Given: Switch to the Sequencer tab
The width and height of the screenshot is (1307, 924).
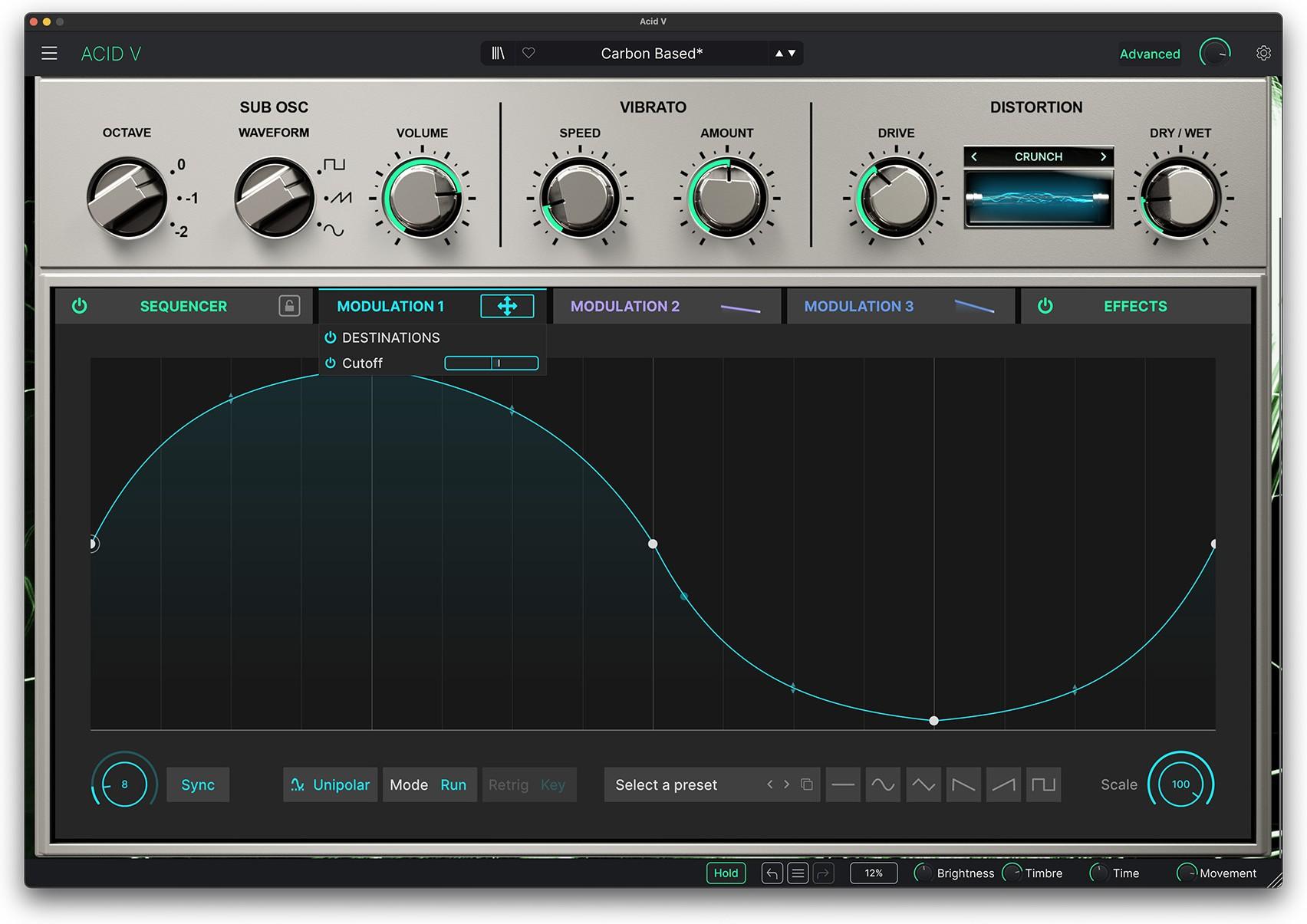Looking at the screenshot, I should [x=183, y=306].
